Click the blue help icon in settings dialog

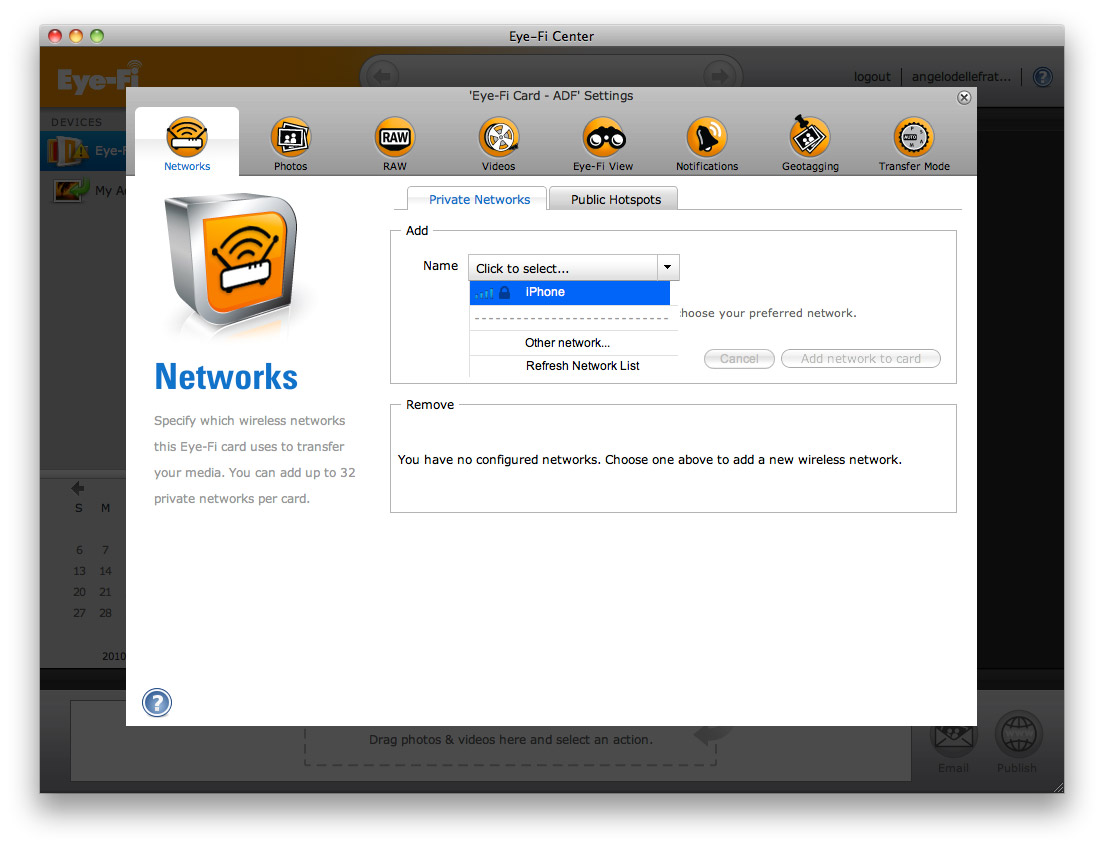pyautogui.click(x=157, y=702)
